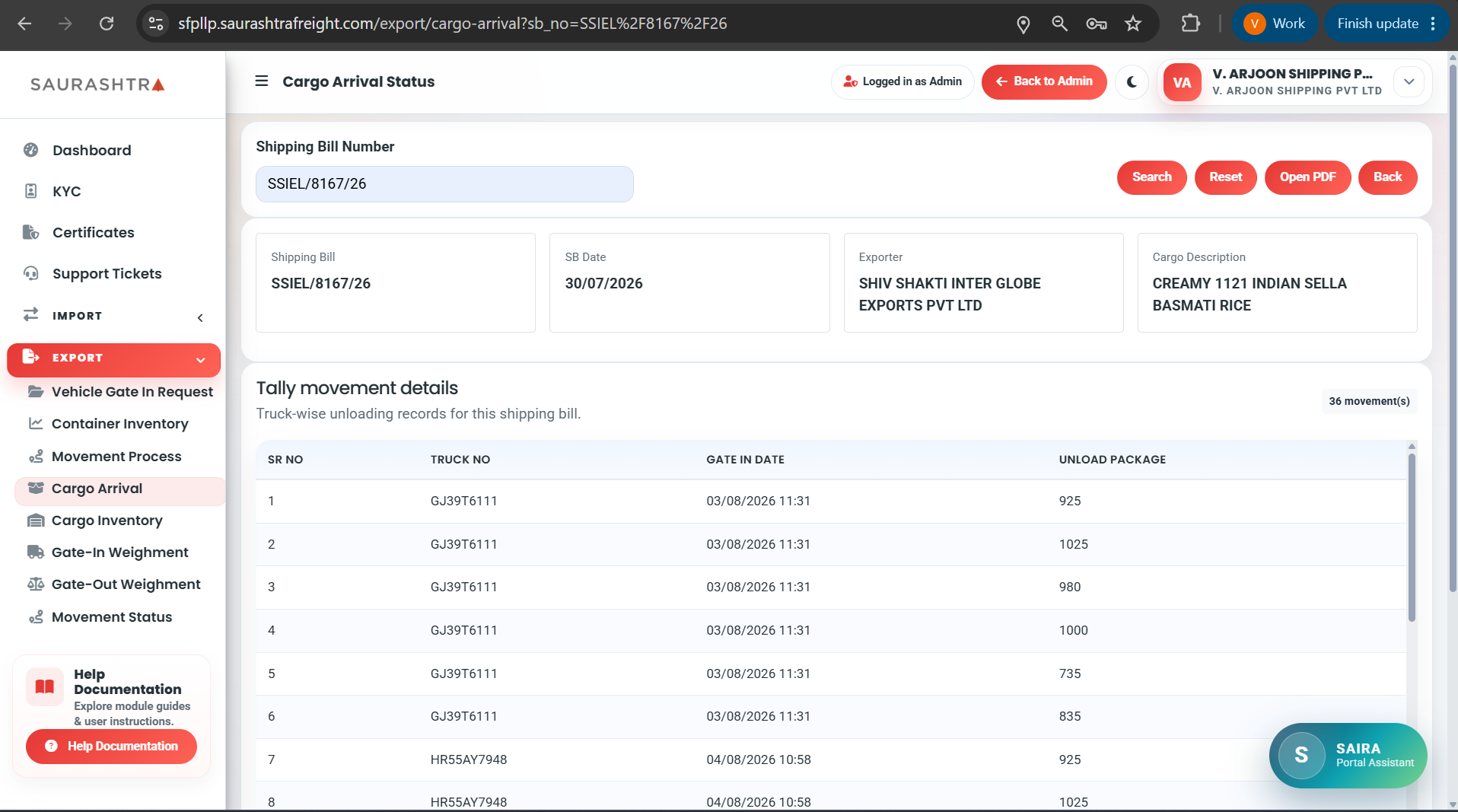Click the red Help Documentation button
The image size is (1458, 812).
tap(111, 746)
